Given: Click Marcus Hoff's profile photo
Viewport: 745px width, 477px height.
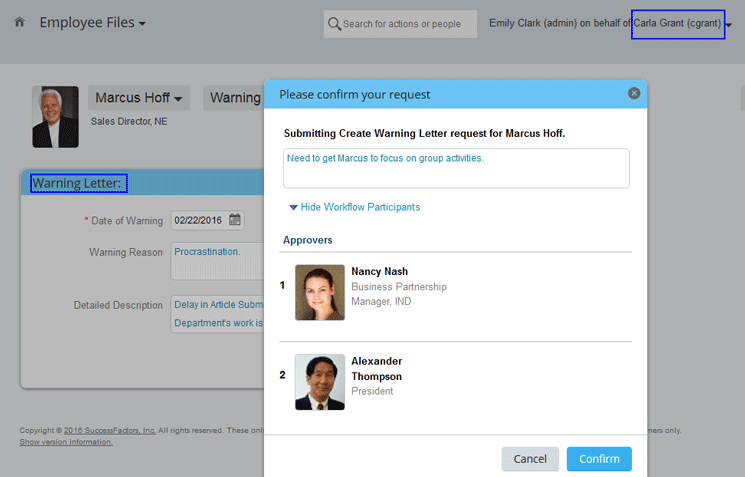Looking at the screenshot, I should [55, 117].
